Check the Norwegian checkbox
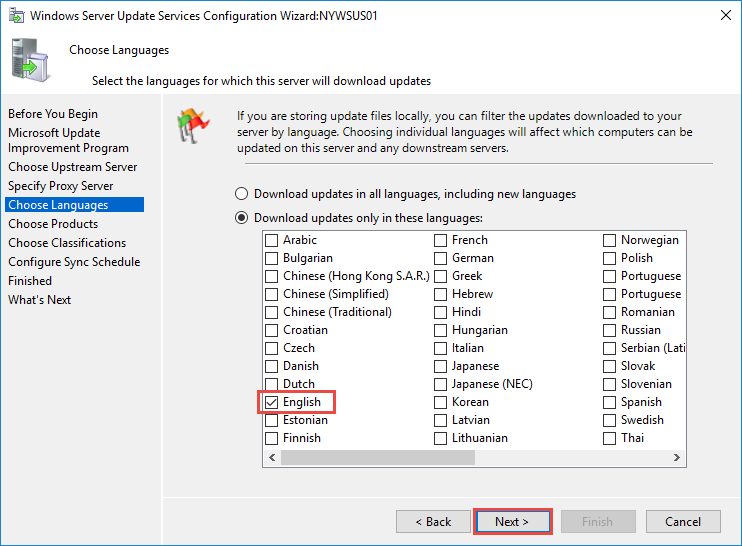This screenshot has width=742, height=546. click(x=610, y=240)
